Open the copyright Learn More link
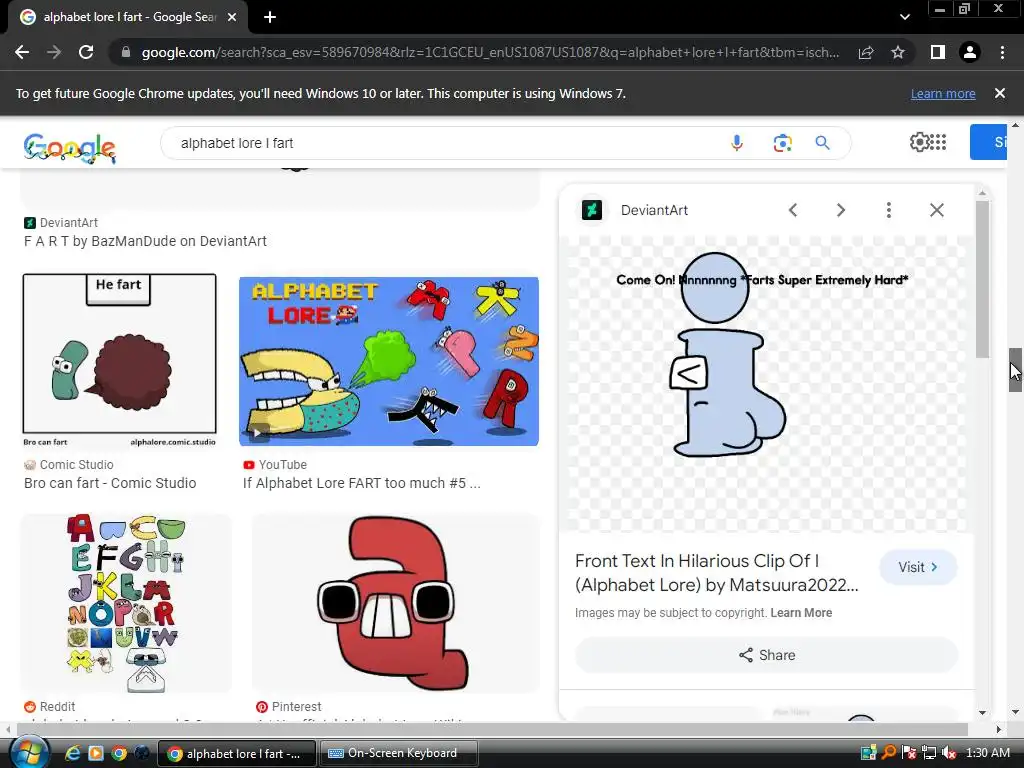This screenshot has height=768, width=1024. 801,613
